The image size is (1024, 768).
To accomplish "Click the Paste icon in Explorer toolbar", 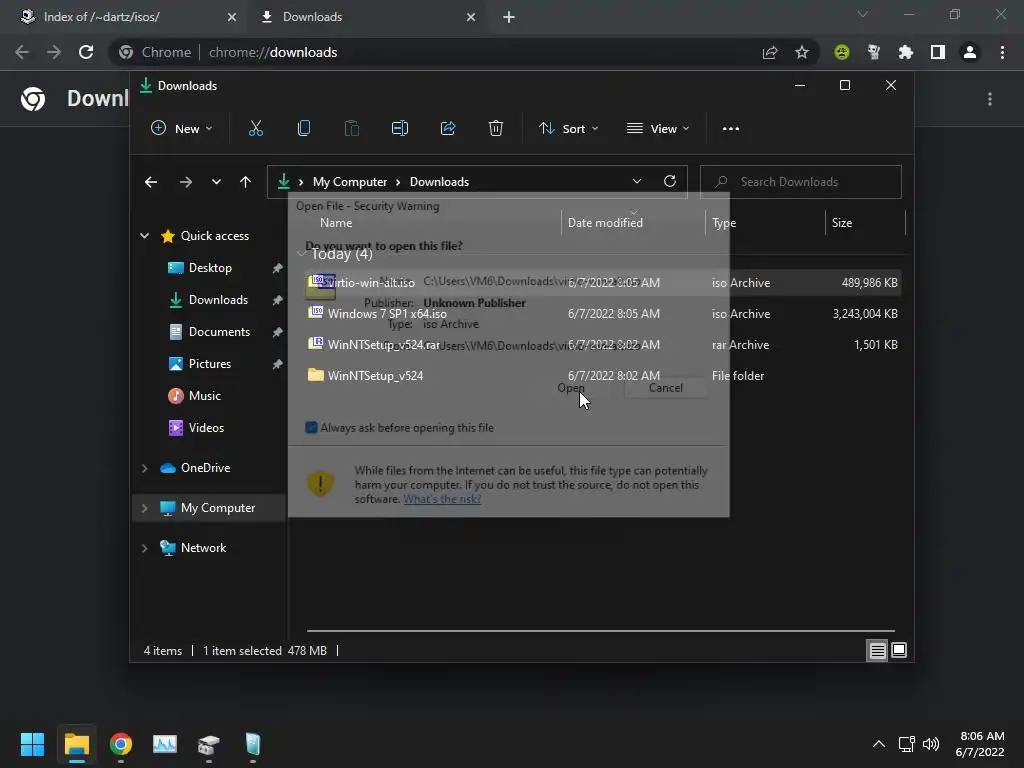I will (x=351, y=129).
